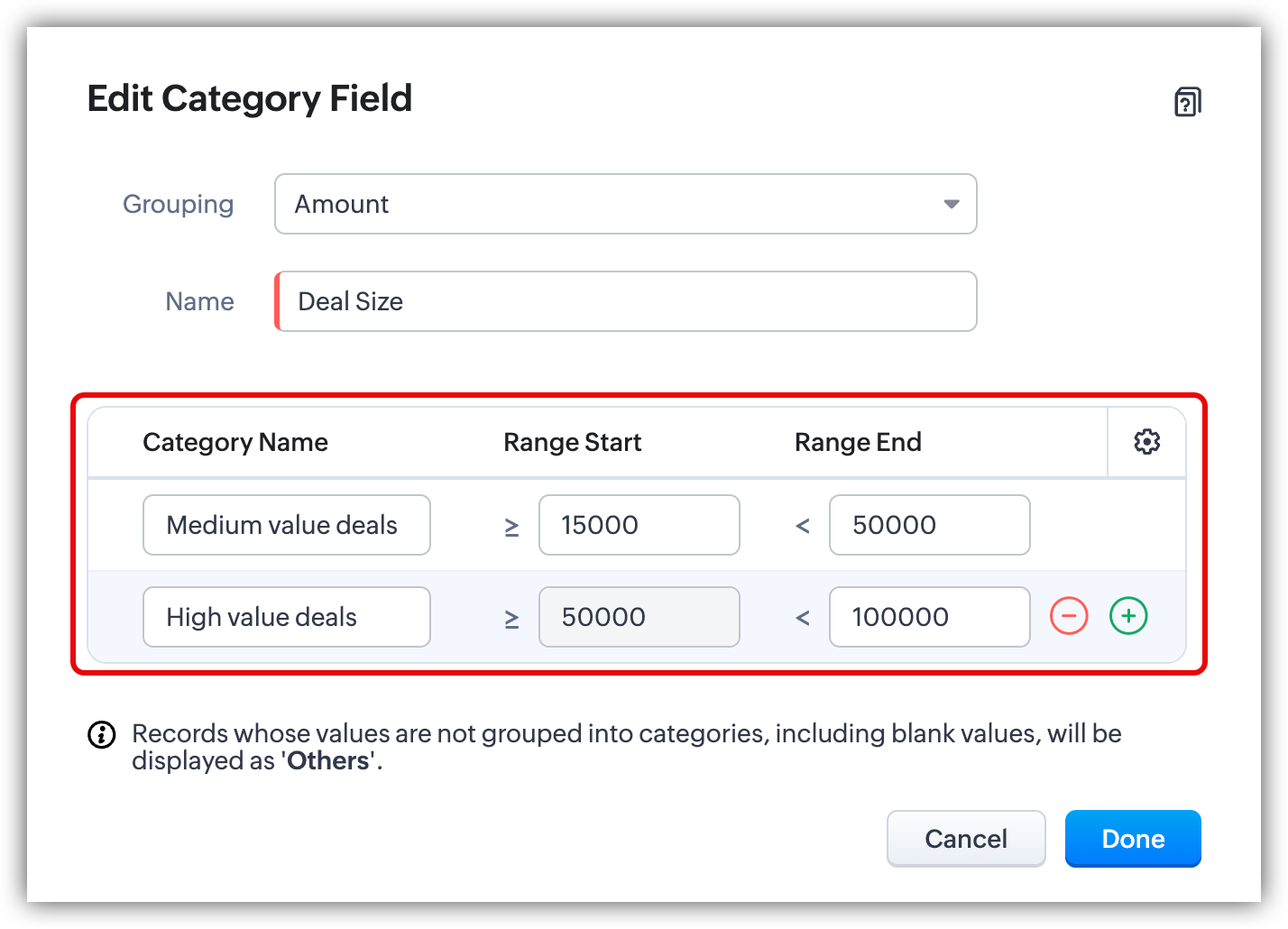Click the info icon beside Records note
Viewport: 1288px width, 929px height.
(x=102, y=735)
